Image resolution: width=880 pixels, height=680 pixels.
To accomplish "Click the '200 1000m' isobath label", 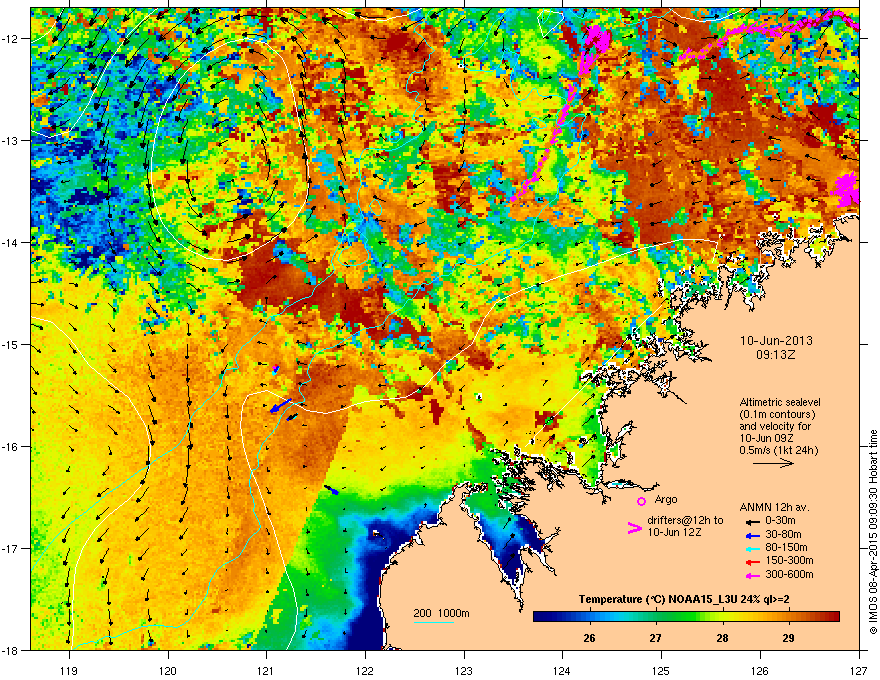I will (x=441, y=613).
